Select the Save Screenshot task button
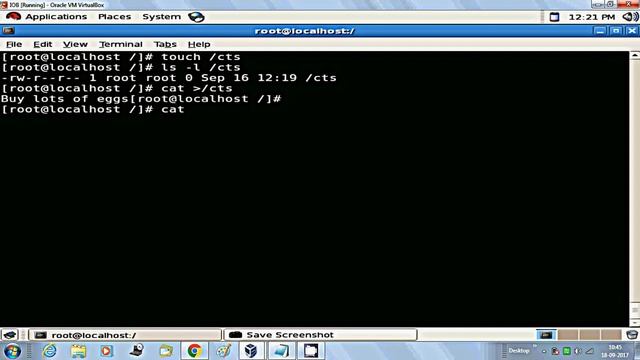The image size is (640, 360). click(x=320, y=335)
